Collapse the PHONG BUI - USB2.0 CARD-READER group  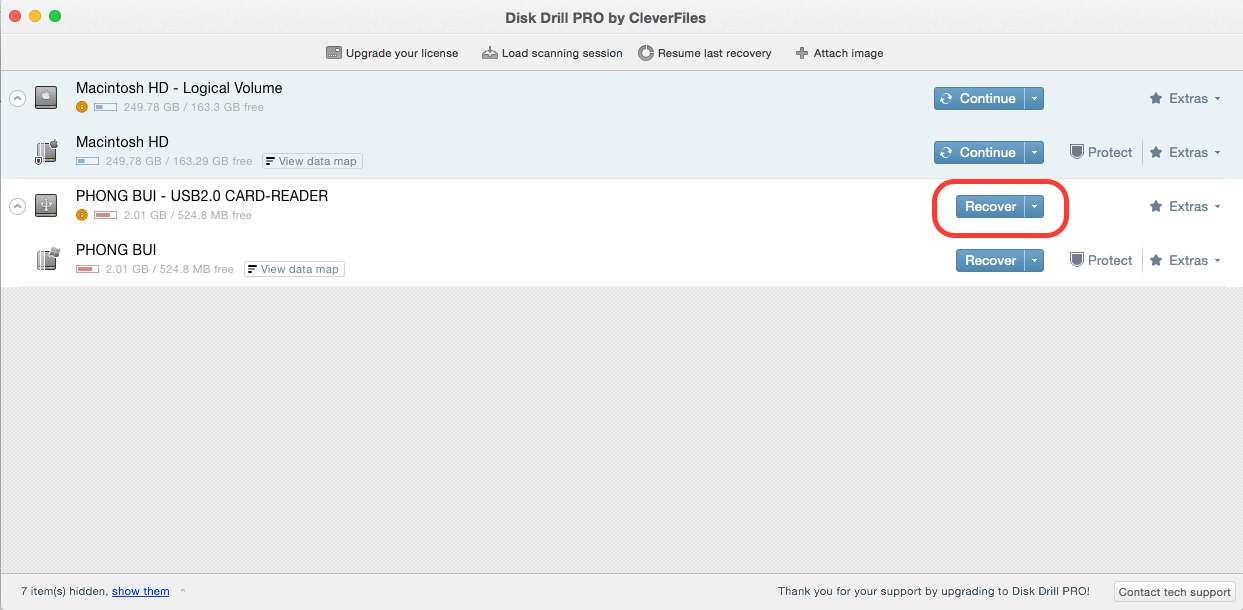coord(17,206)
